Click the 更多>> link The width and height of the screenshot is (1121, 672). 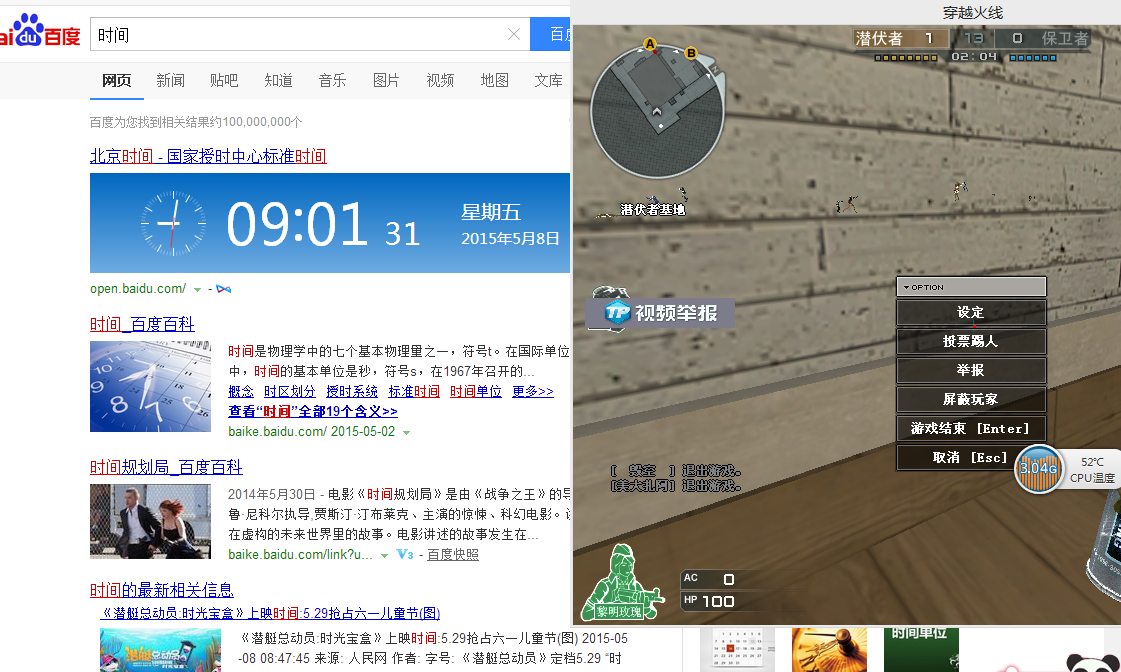(x=533, y=392)
